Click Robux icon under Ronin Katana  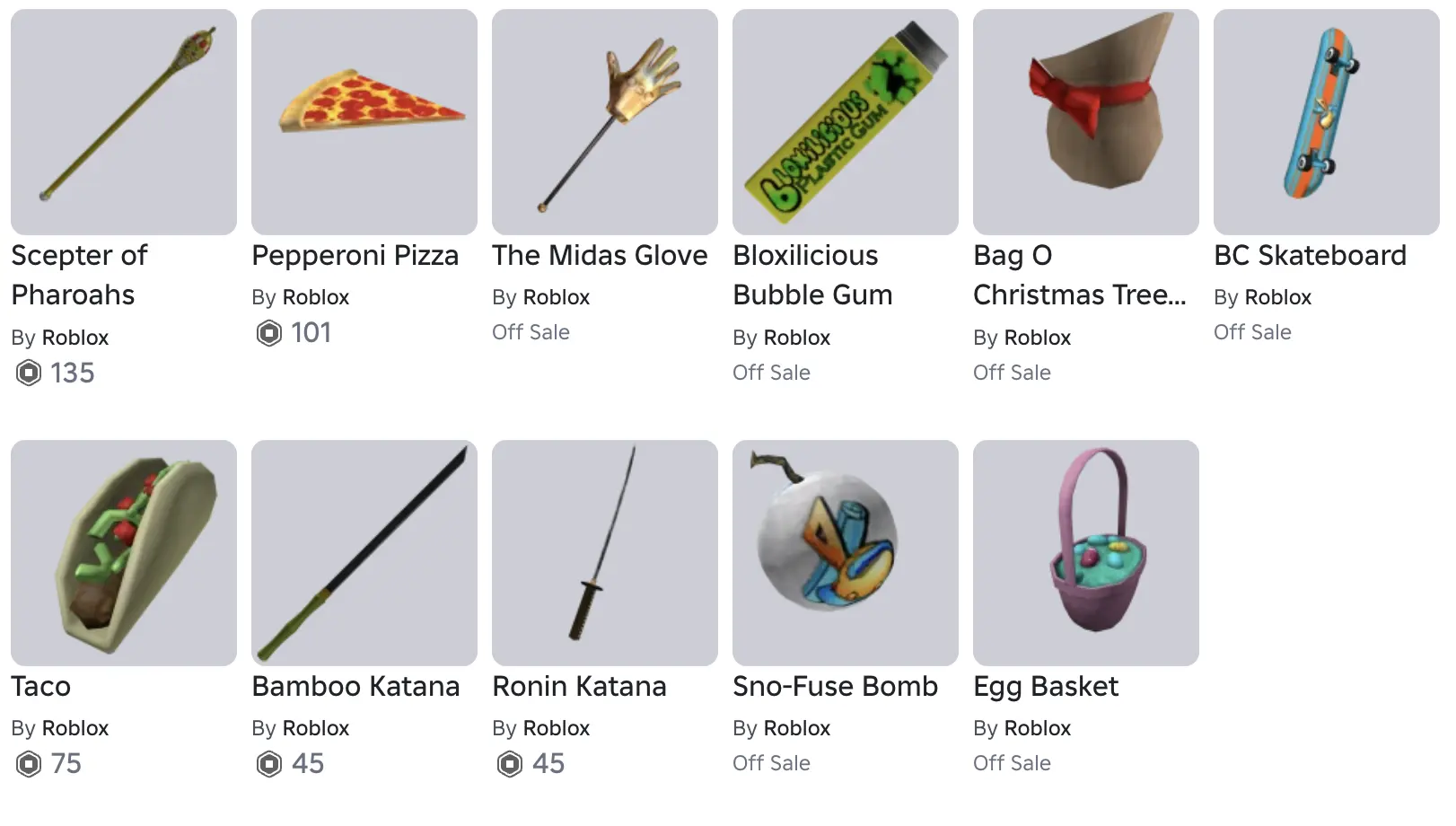coord(510,764)
